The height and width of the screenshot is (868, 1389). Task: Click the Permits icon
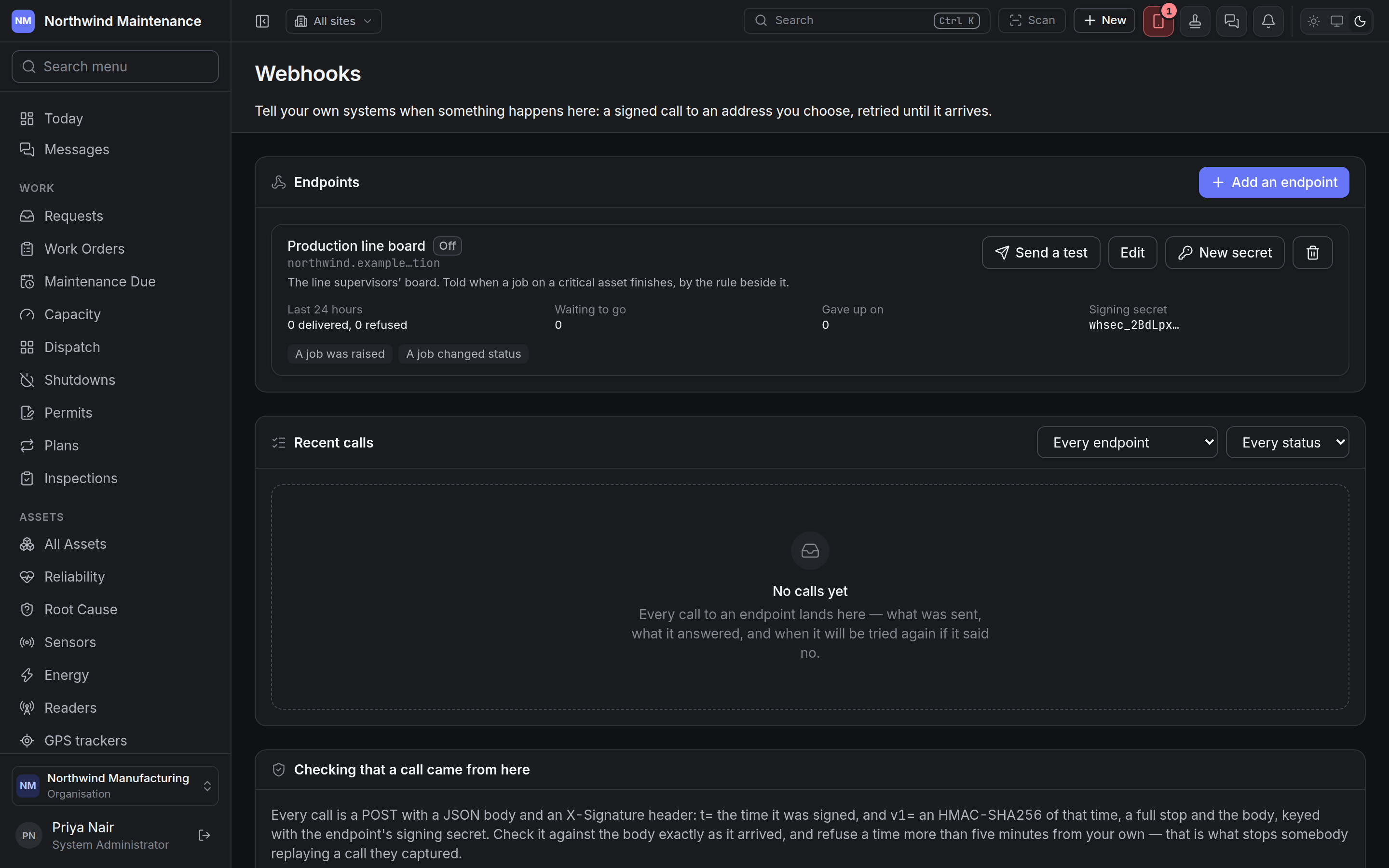tap(27, 413)
